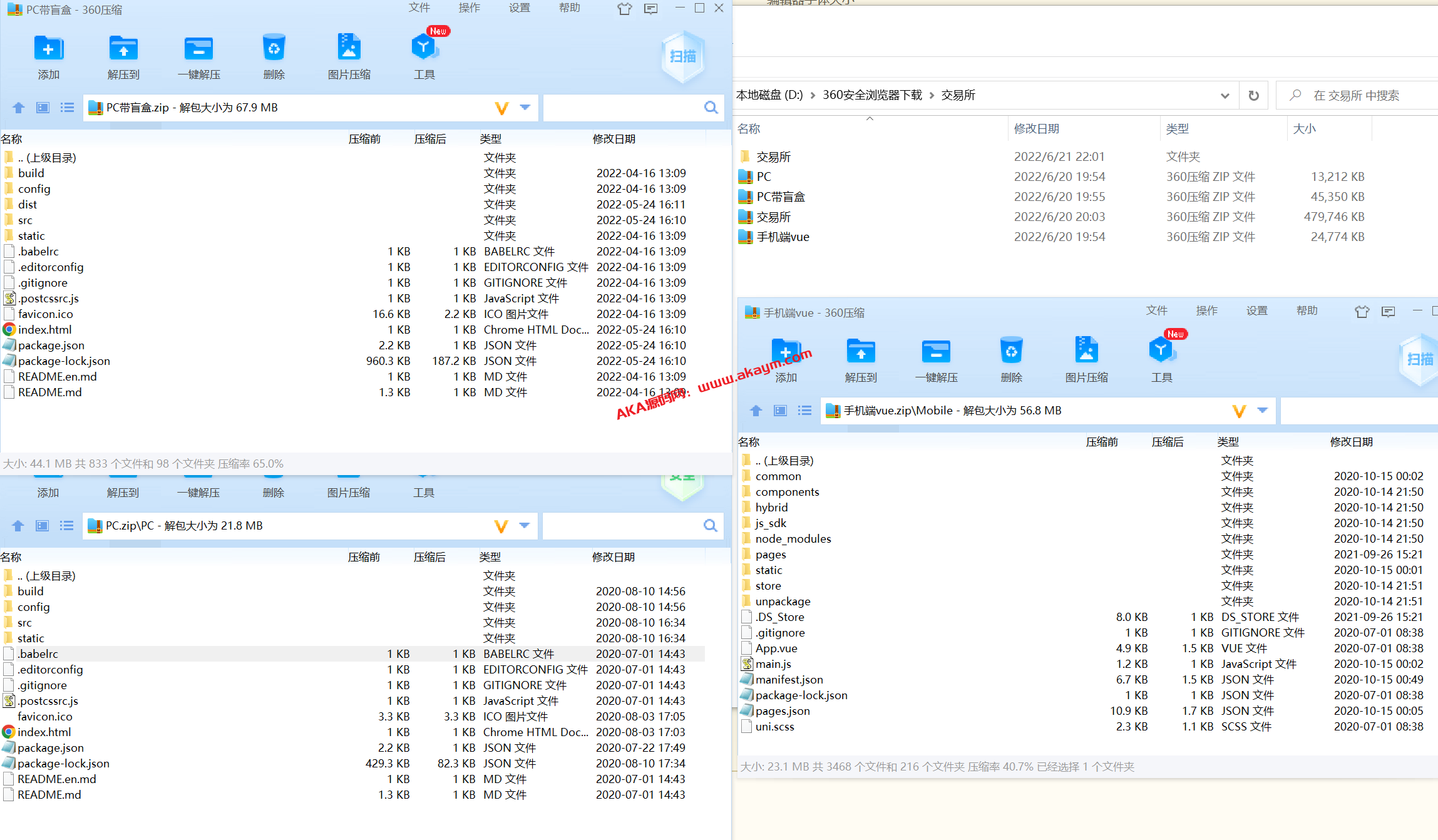Expand path dropdown arrow for PC带盲盒.zip
Viewport: 1438px width, 840px height.
pyautogui.click(x=525, y=108)
